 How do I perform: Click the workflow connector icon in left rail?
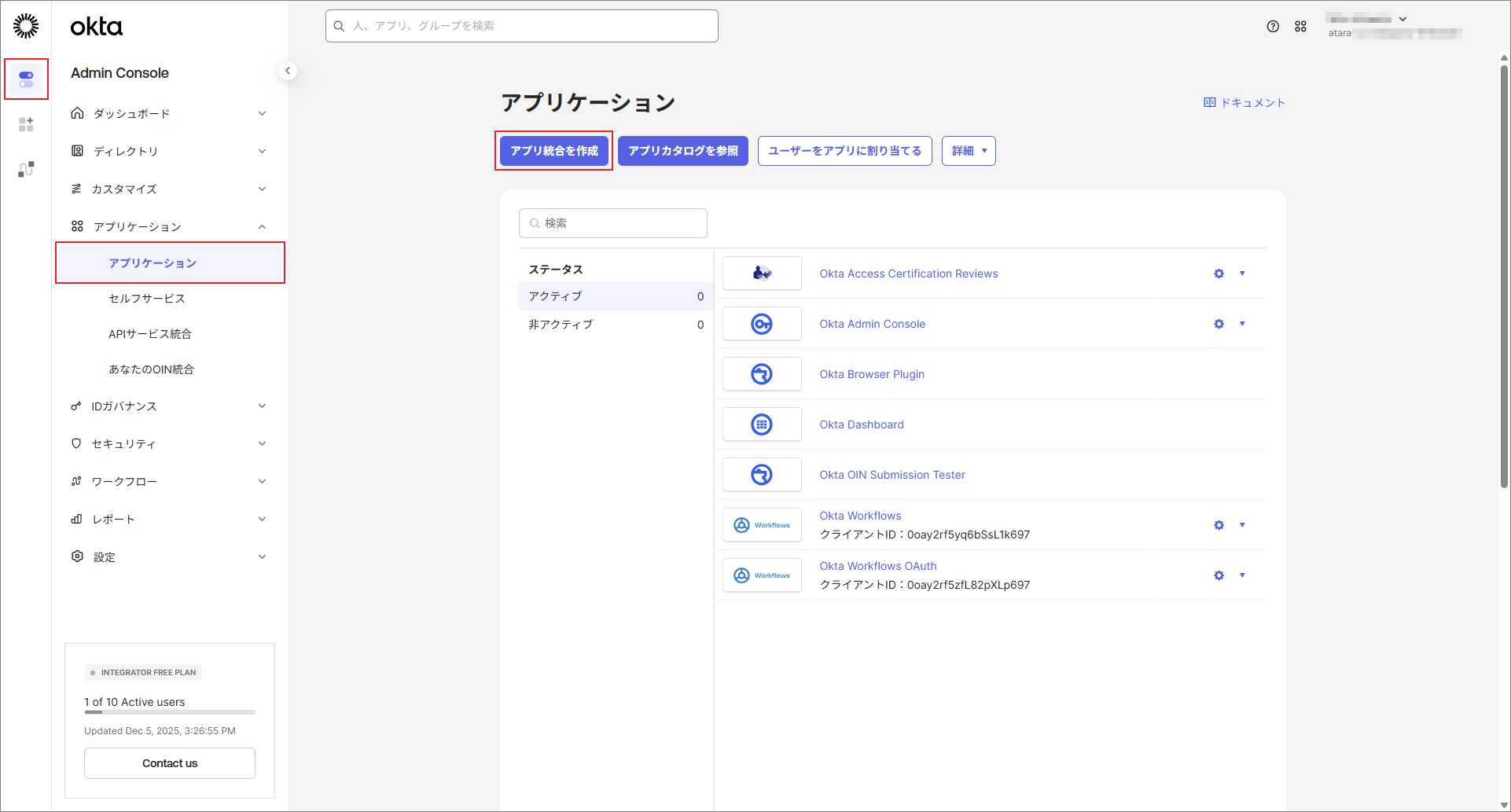pyautogui.click(x=26, y=169)
